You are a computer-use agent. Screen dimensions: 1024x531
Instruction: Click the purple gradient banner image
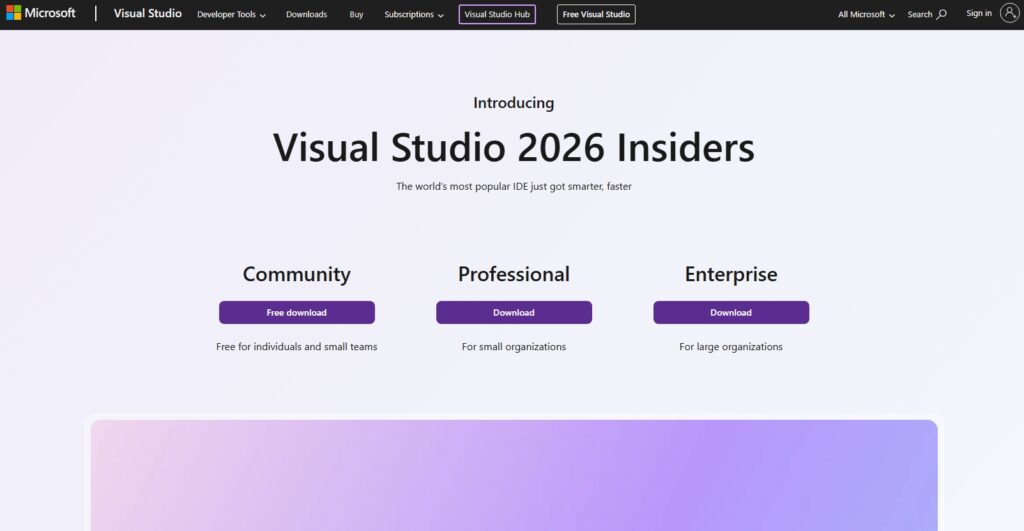(513, 475)
